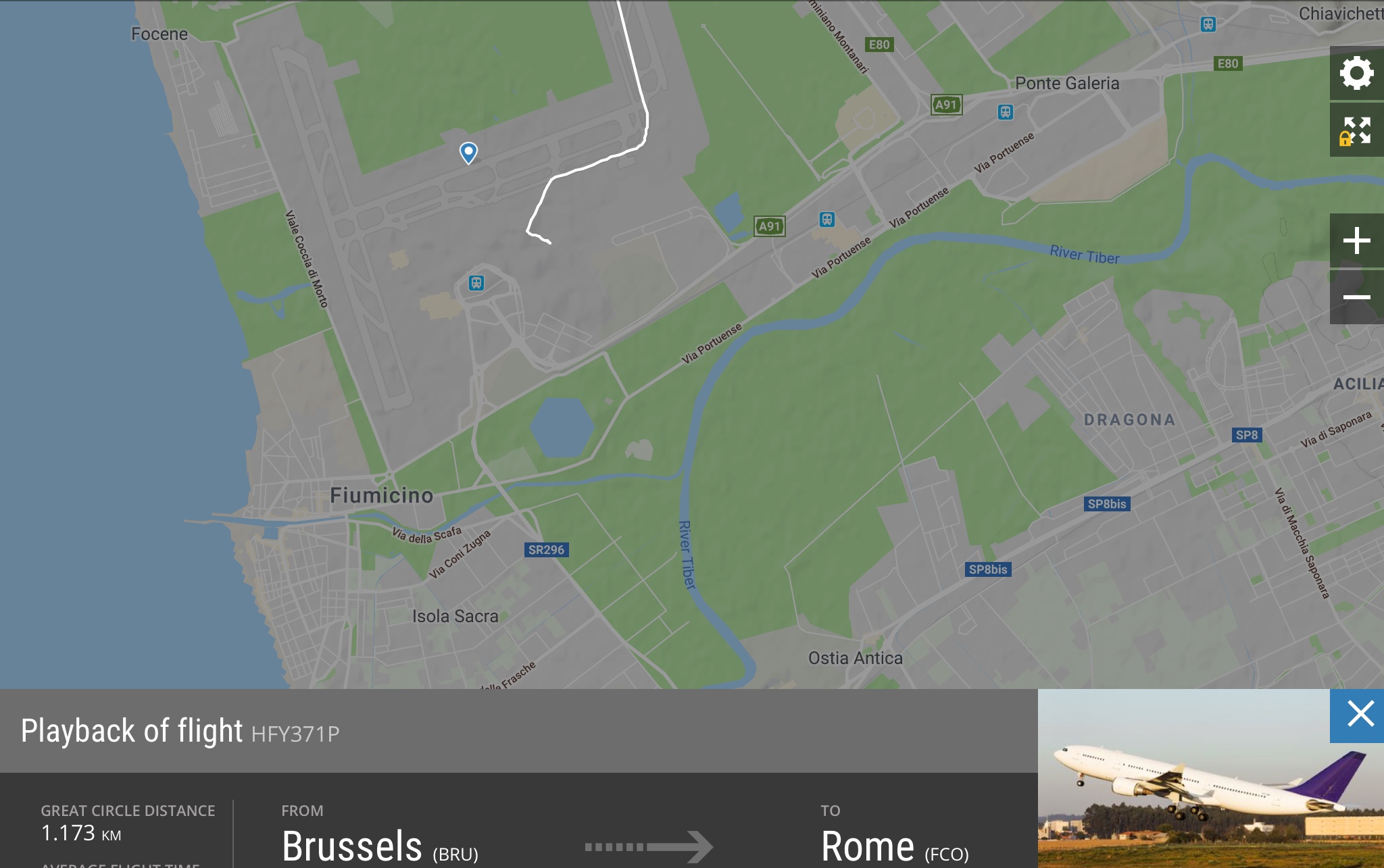Click the HFY371P flight number
The width and height of the screenshot is (1384, 868).
click(295, 734)
